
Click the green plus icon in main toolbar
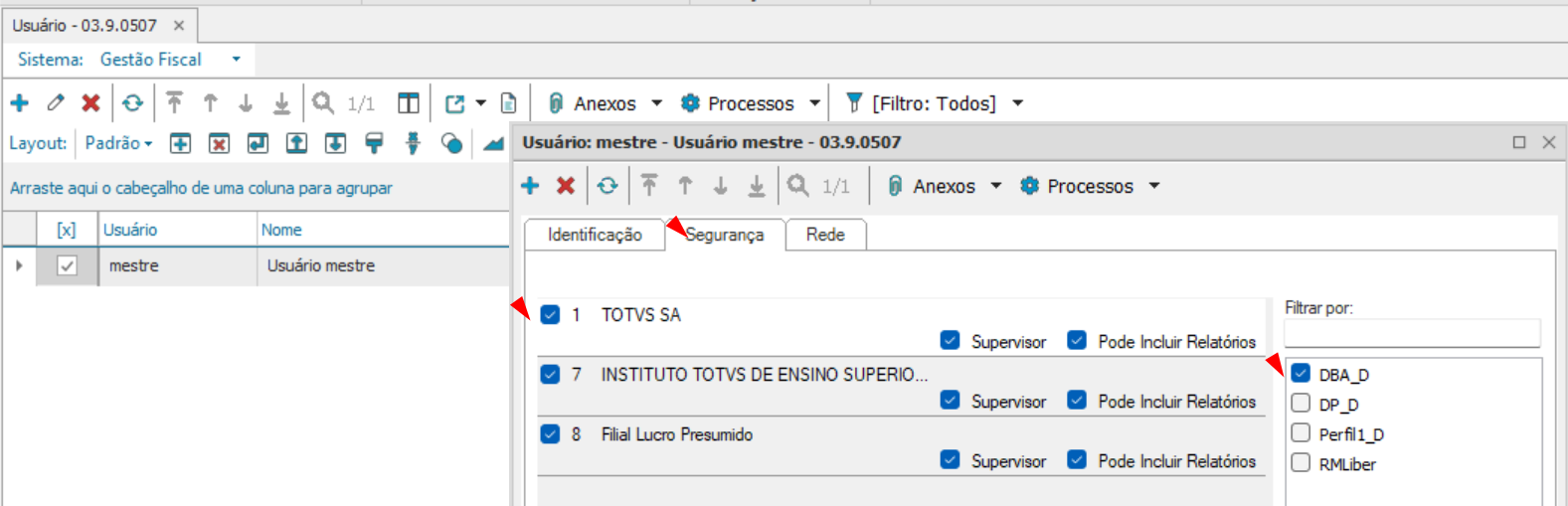(x=19, y=102)
